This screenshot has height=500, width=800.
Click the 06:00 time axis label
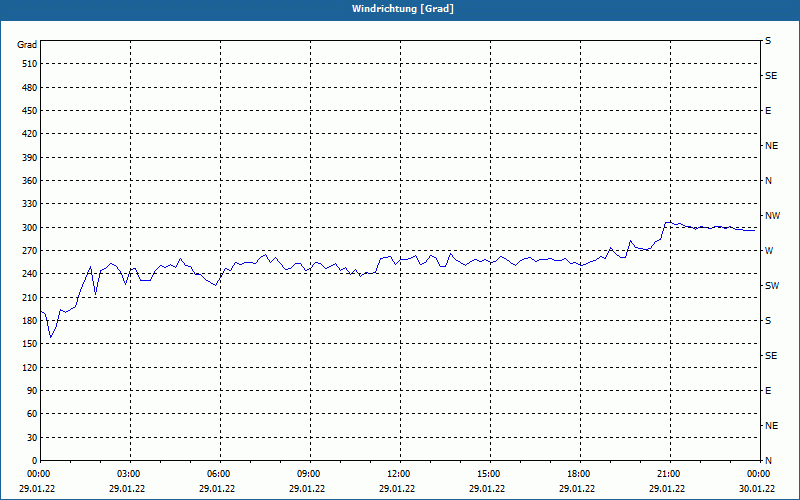pos(218,474)
